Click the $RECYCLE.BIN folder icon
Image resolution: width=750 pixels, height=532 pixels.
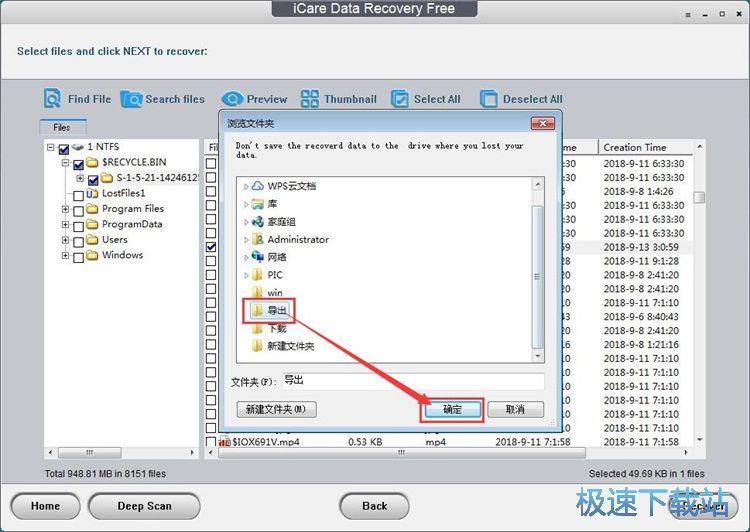pos(92,162)
